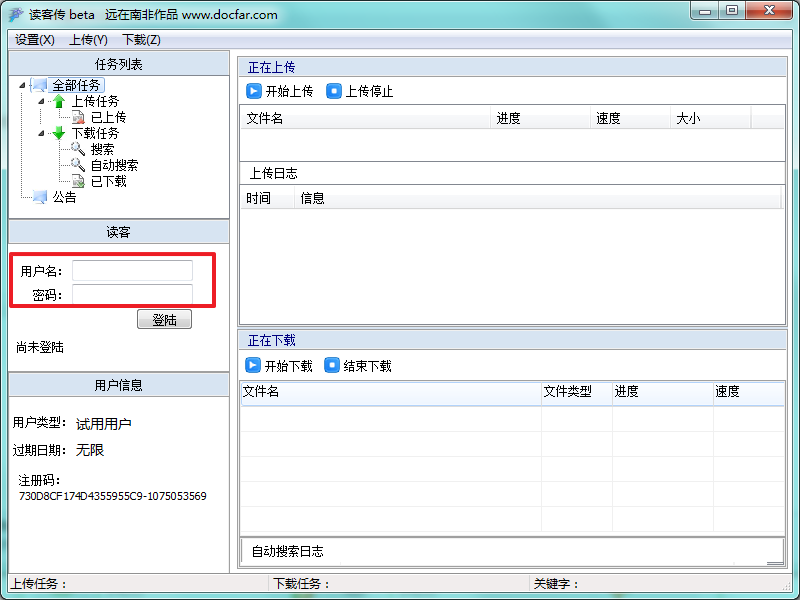Click the upload log 时间 column header
Screen dimensions: 800x600
267,198
